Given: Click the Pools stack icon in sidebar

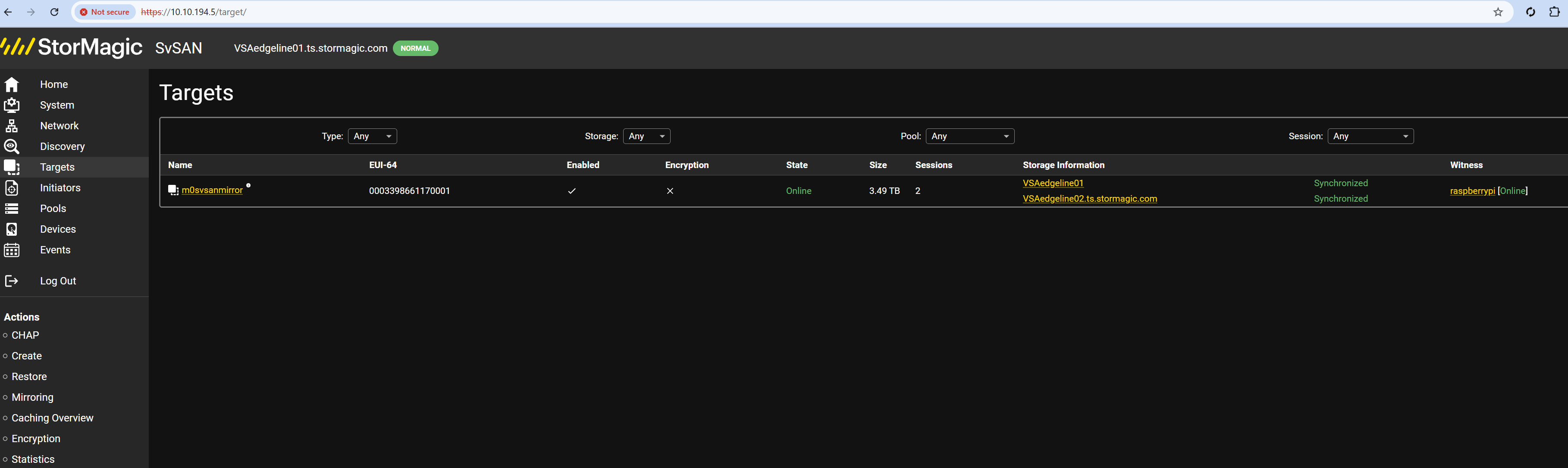Looking at the screenshot, I should click(x=12, y=208).
